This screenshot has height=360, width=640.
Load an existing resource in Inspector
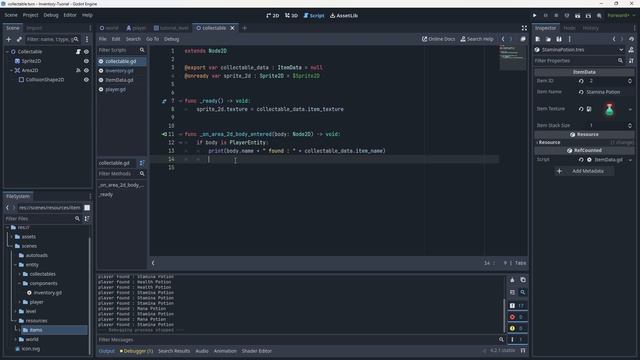coord(548,39)
